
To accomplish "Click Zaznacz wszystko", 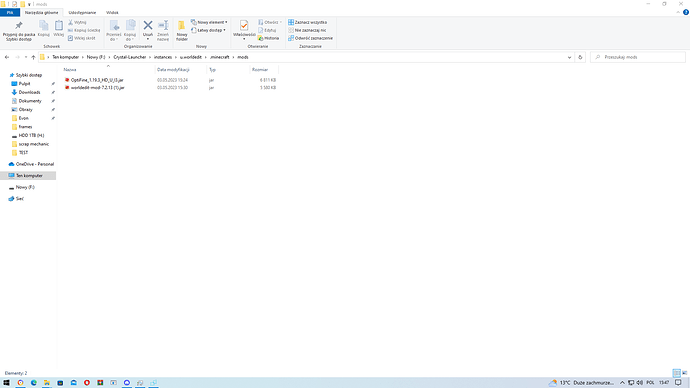I will tap(308, 22).
